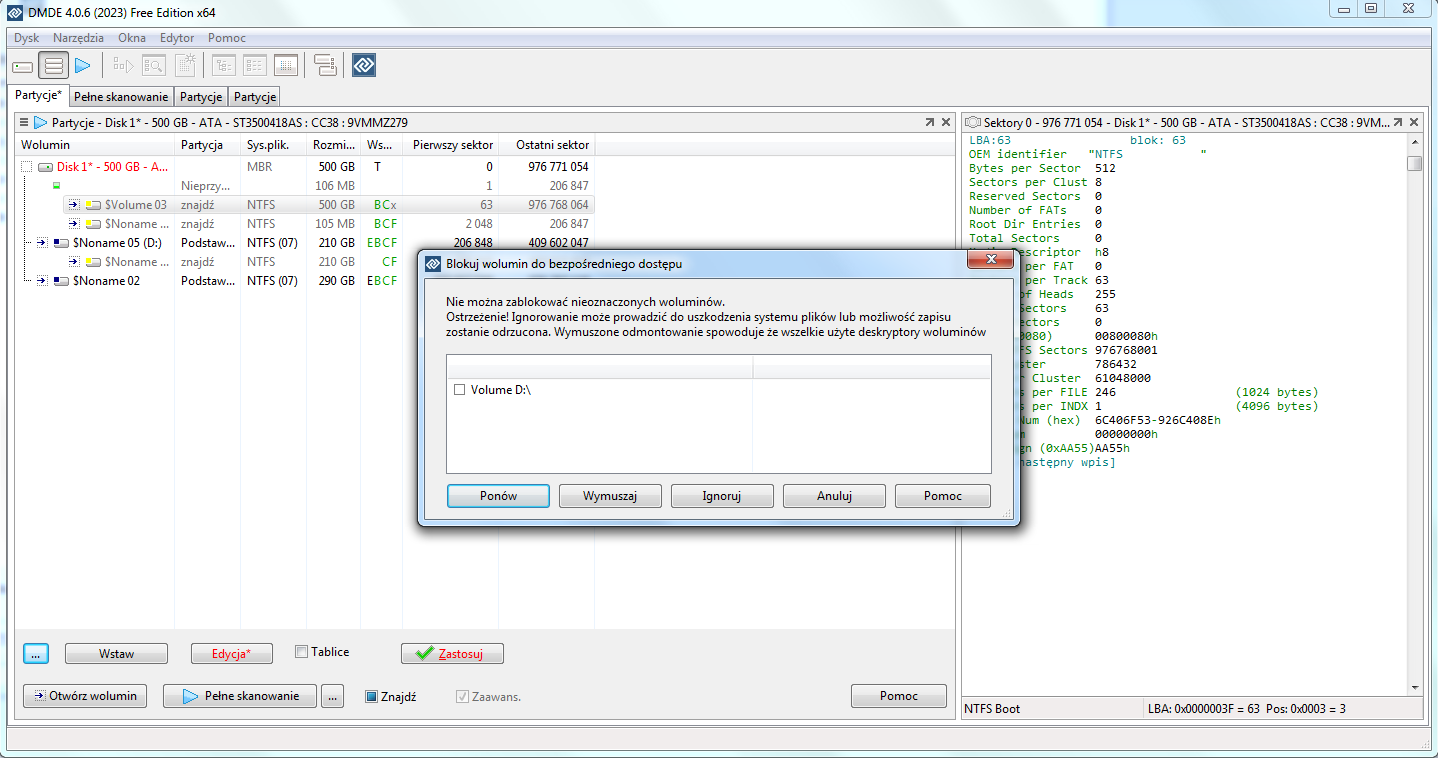This screenshot has width=1438, height=758.
Task: Click the search magnifier toolbar icon
Action: 153,66
